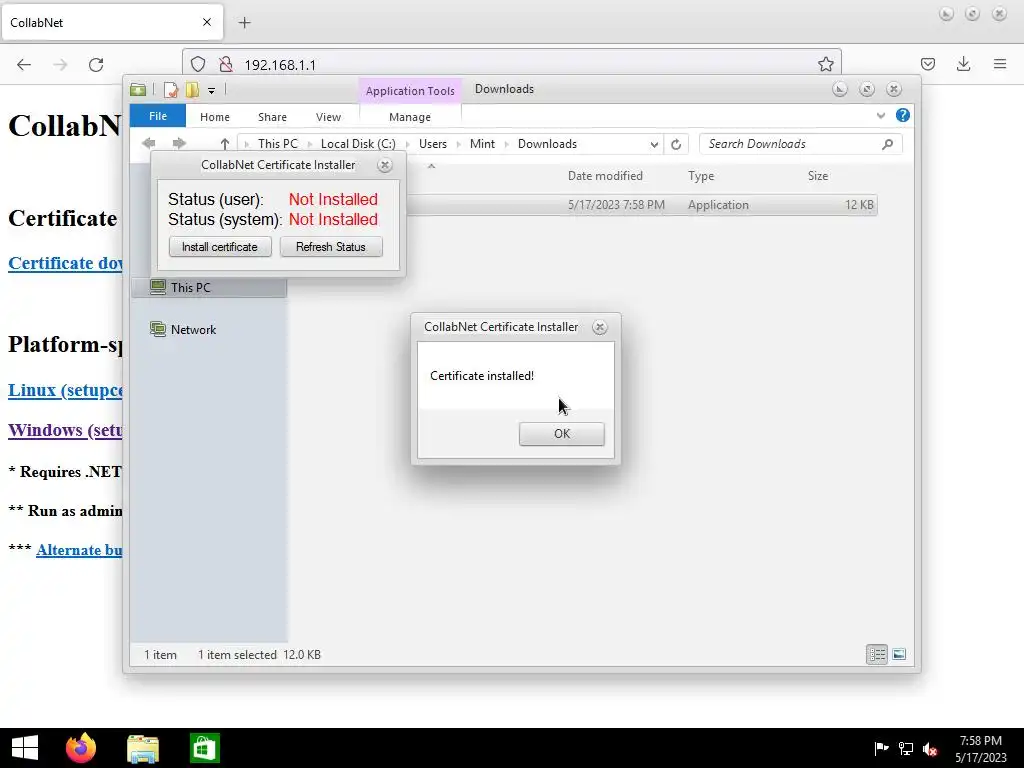This screenshot has width=1024, height=768.
Task: Click Firefox back arrow
Action: [24, 64]
